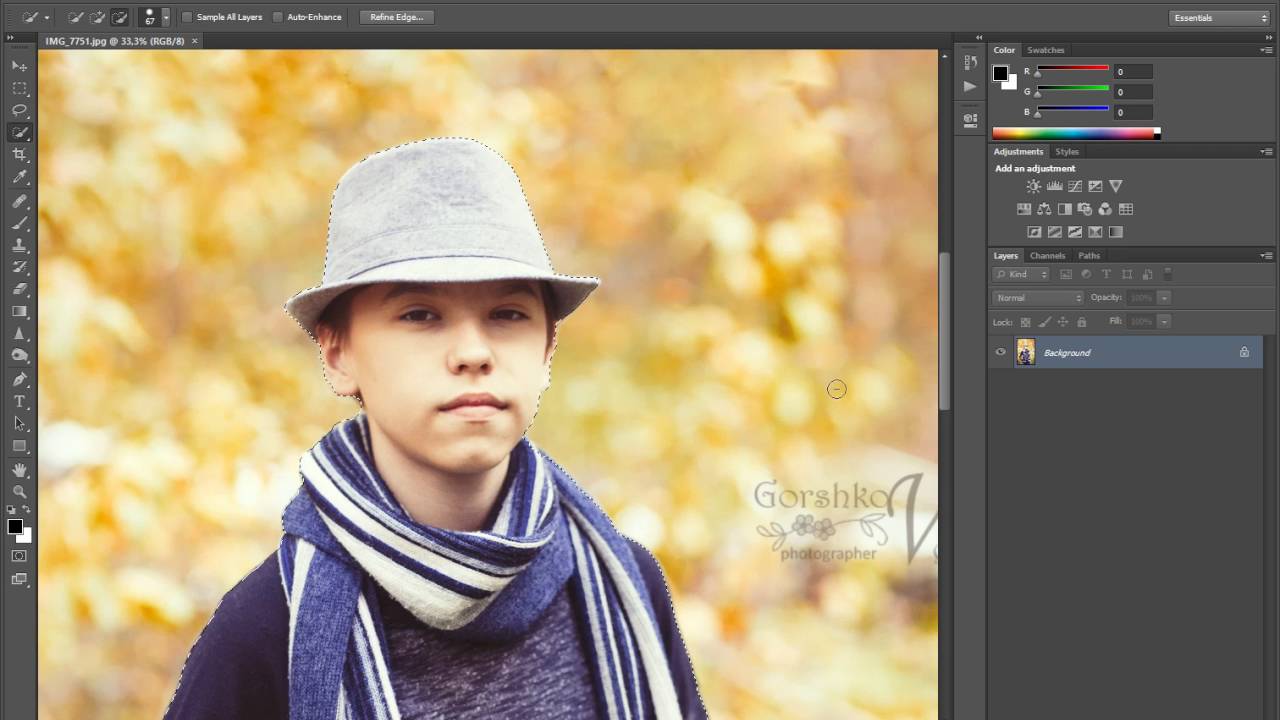This screenshot has height=720, width=1280.
Task: Select the Eyedropper tool
Action: click(19, 178)
